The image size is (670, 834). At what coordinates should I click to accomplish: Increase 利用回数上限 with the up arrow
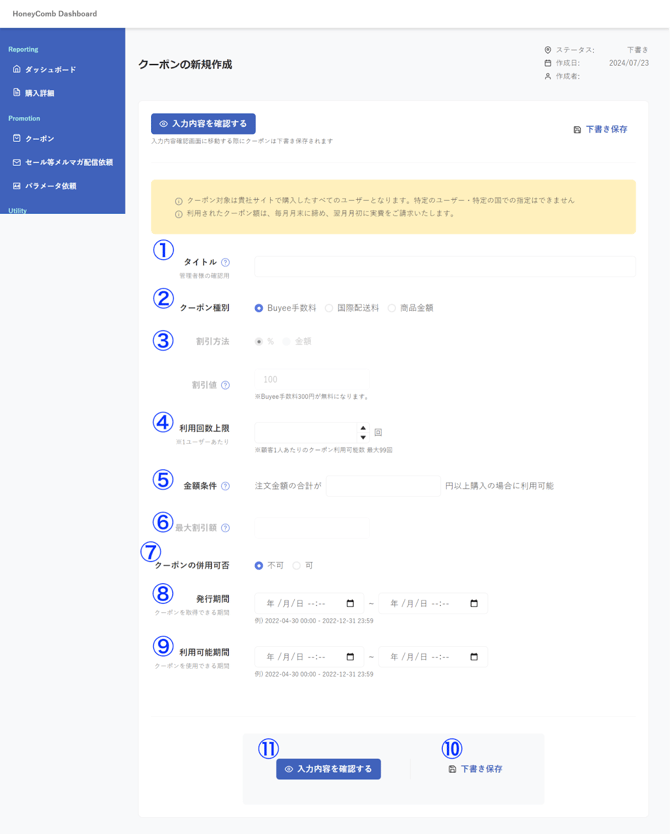363,428
